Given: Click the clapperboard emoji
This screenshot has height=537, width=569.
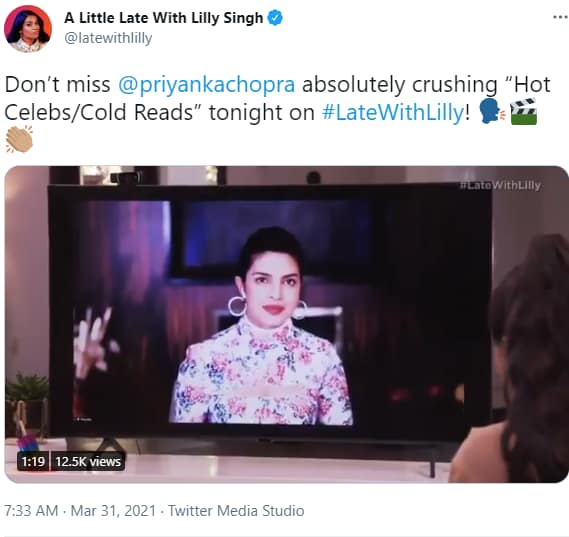Looking at the screenshot, I should click(523, 112).
